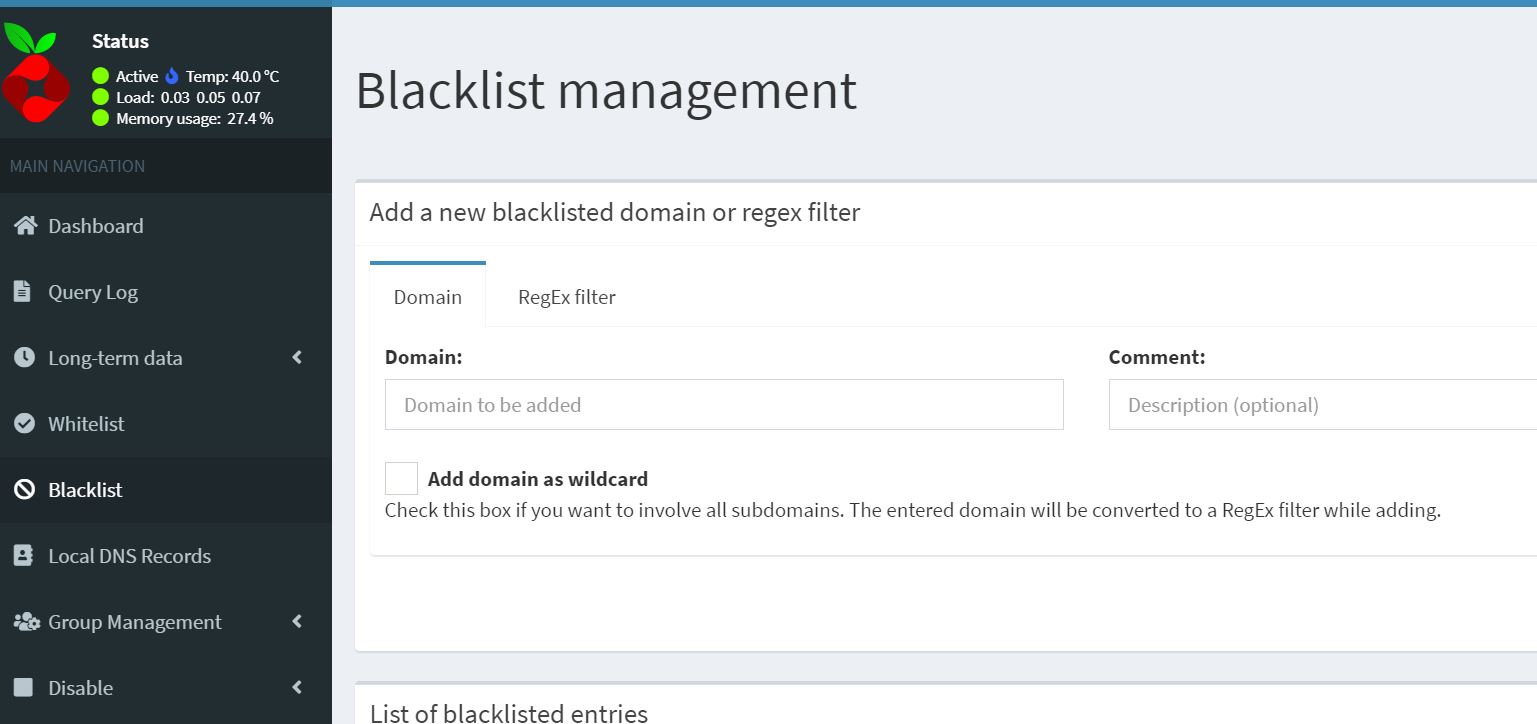The width and height of the screenshot is (1537, 724).
Task: Open the Whitelist menu item
Action: coord(166,424)
